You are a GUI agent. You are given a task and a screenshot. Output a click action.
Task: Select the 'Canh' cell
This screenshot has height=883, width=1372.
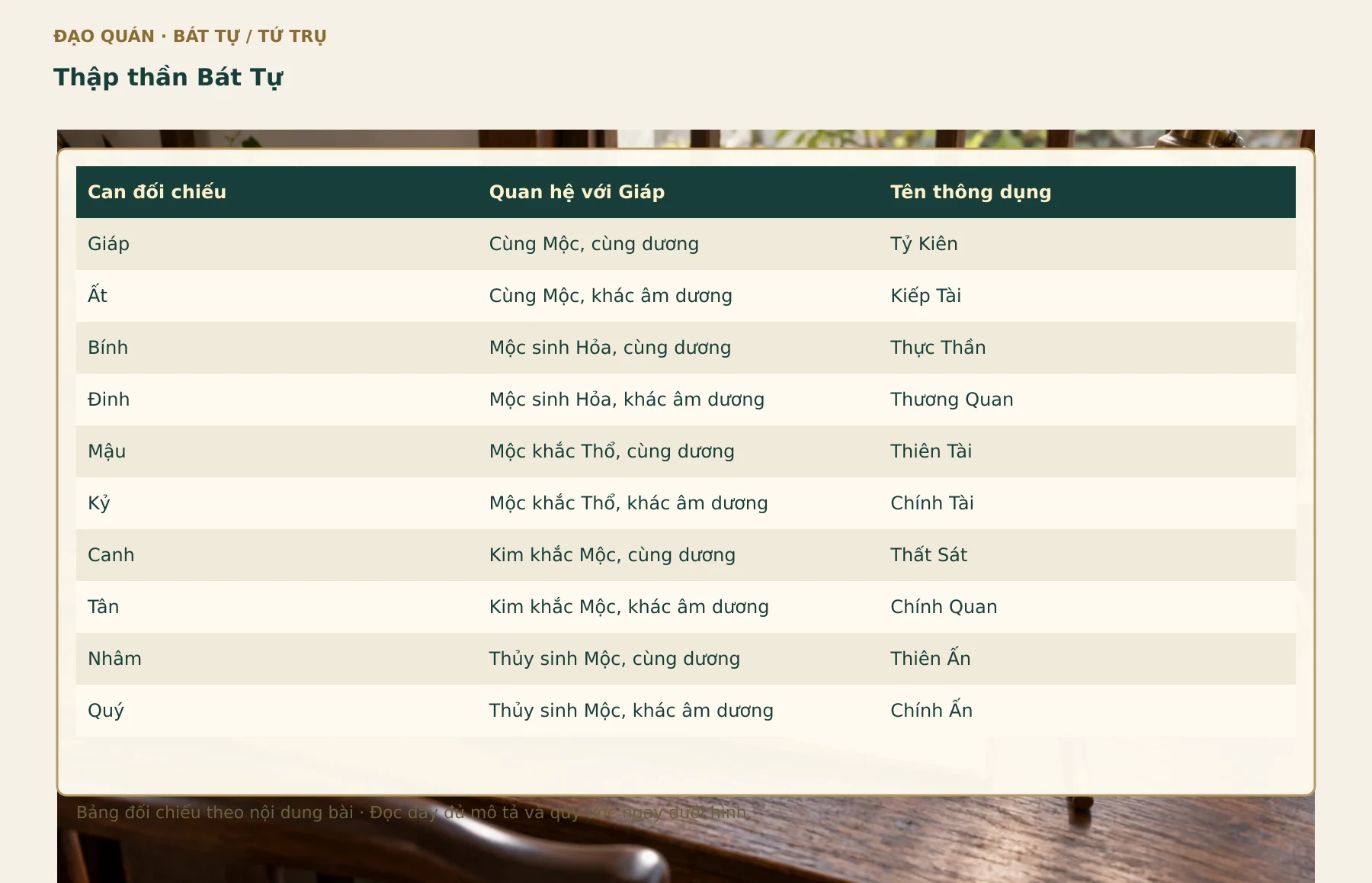(x=277, y=555)
